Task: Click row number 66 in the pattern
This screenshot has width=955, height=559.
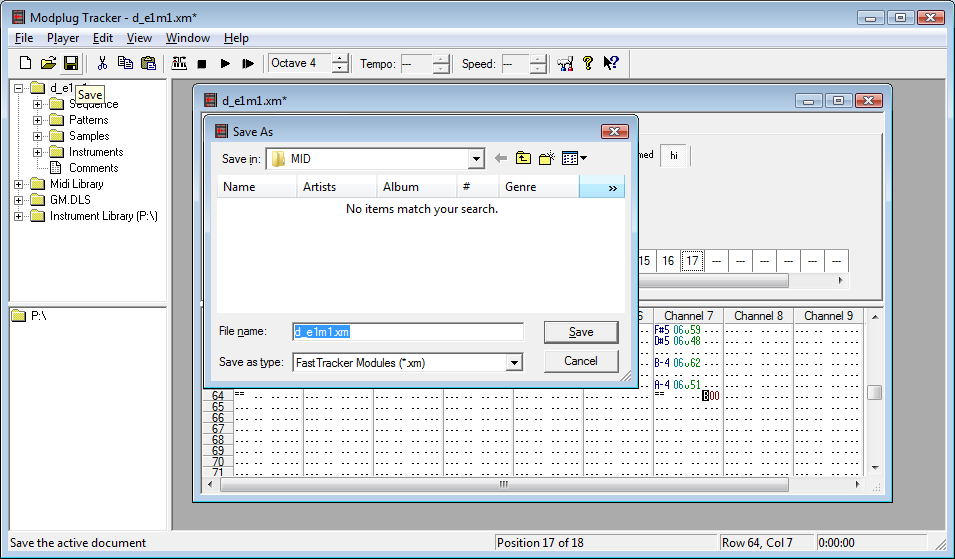Action: coord(218,418)
